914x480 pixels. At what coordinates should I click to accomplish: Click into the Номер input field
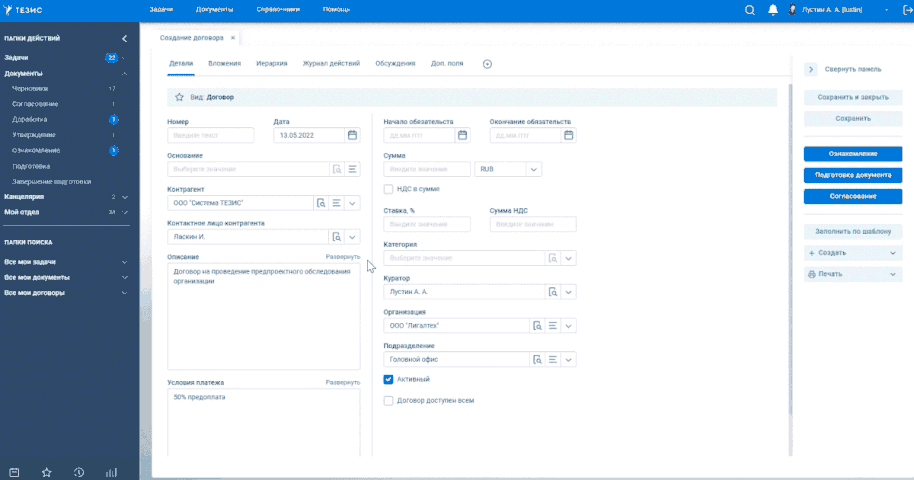(x=210, y=135)
